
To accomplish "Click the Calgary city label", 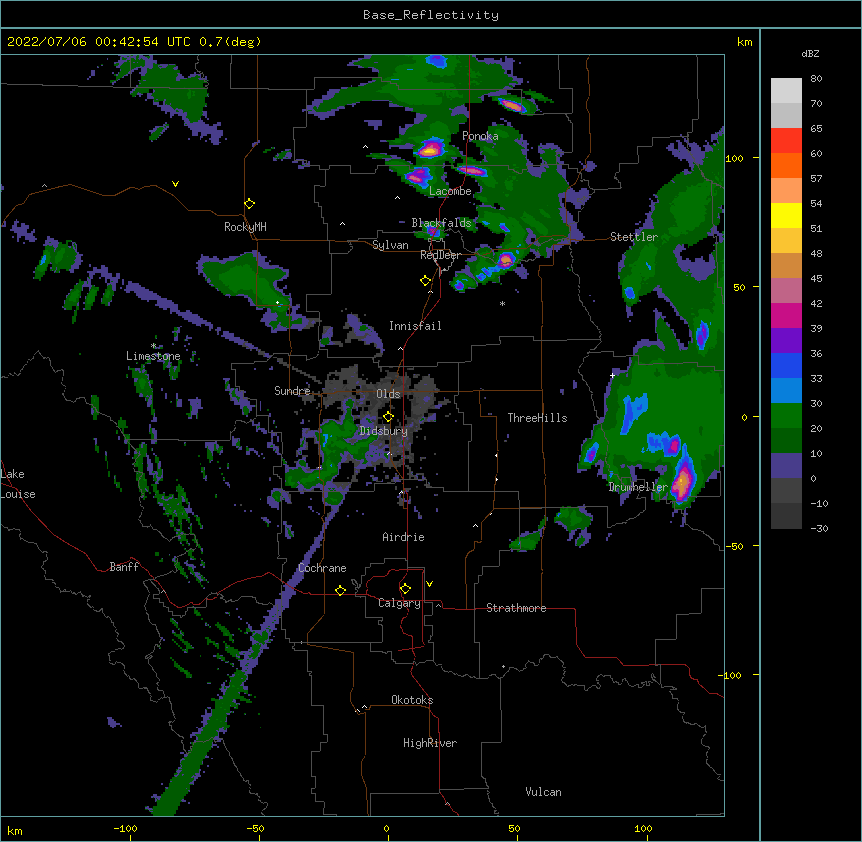I will (x=399, y=603).
